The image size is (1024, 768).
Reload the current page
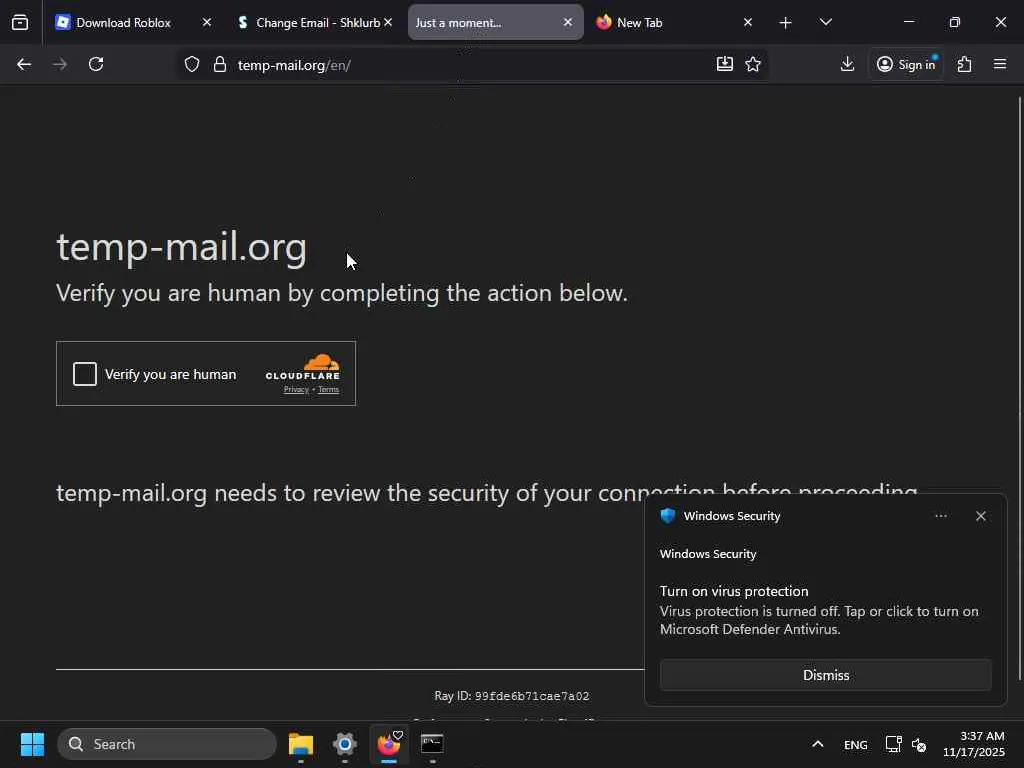pyautogui.click(x=96, y=64)
